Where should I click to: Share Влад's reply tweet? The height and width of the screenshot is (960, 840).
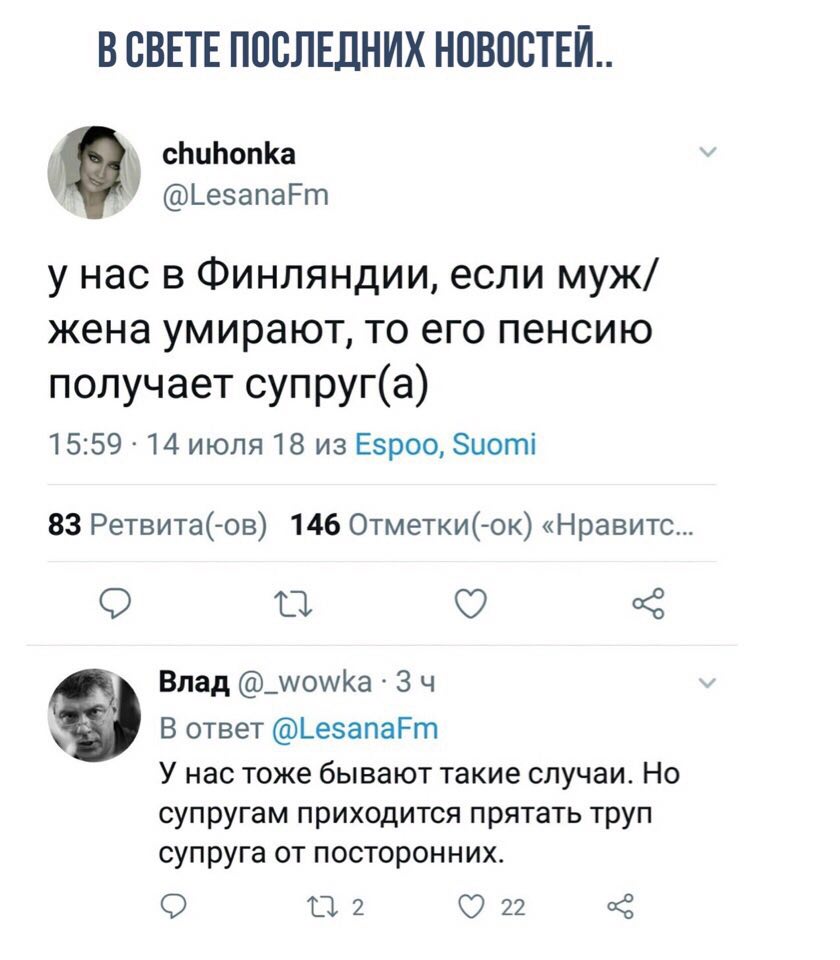(621, 905)
